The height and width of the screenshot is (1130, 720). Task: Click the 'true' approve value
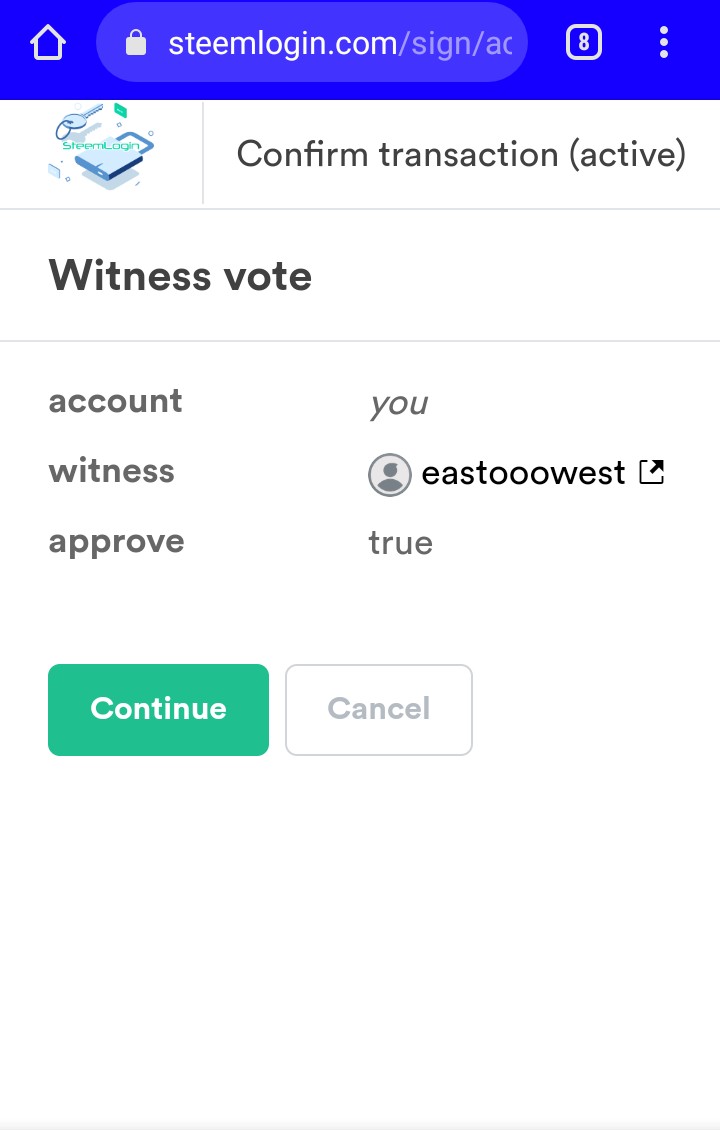[400, 543]
